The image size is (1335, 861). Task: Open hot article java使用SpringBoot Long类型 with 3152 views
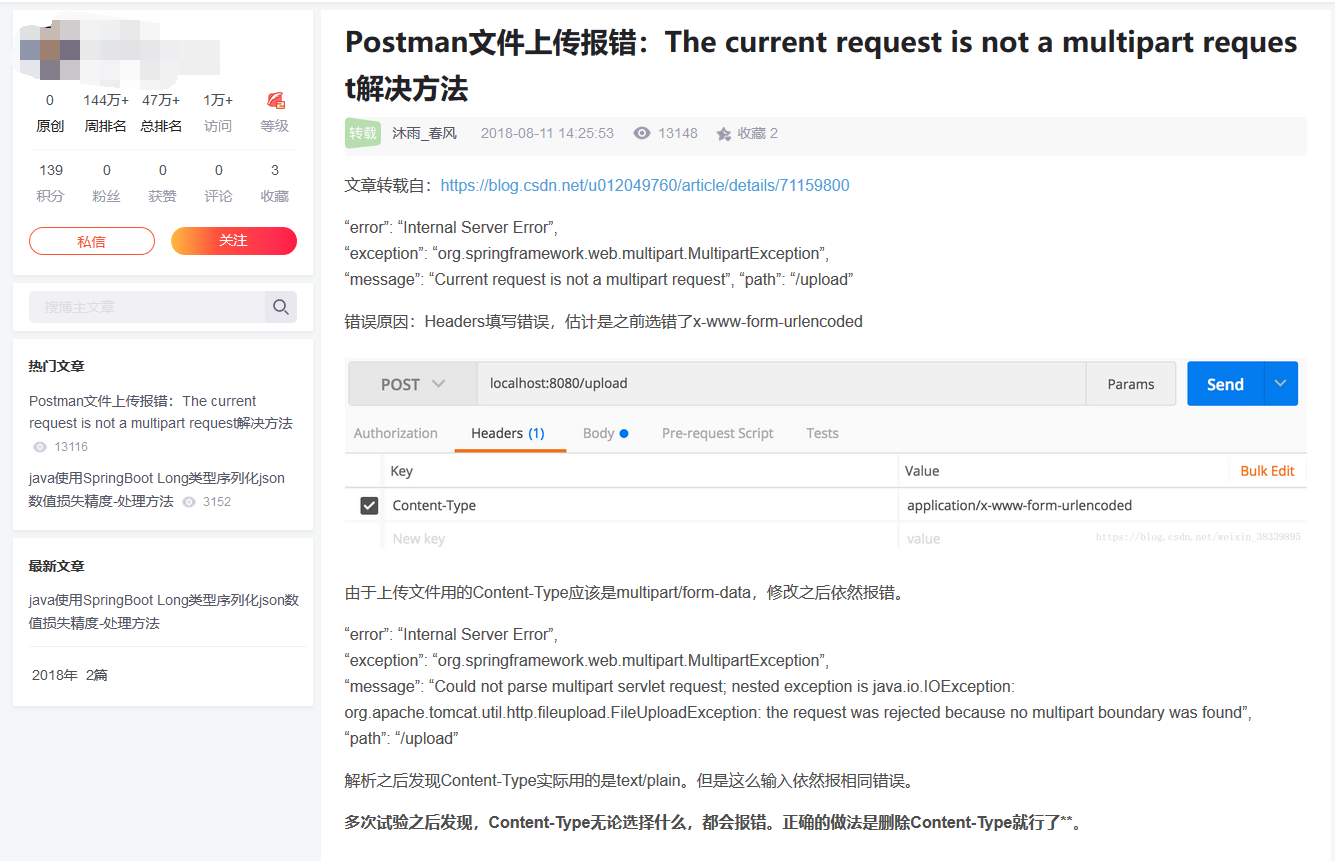(x=157, y=490)
